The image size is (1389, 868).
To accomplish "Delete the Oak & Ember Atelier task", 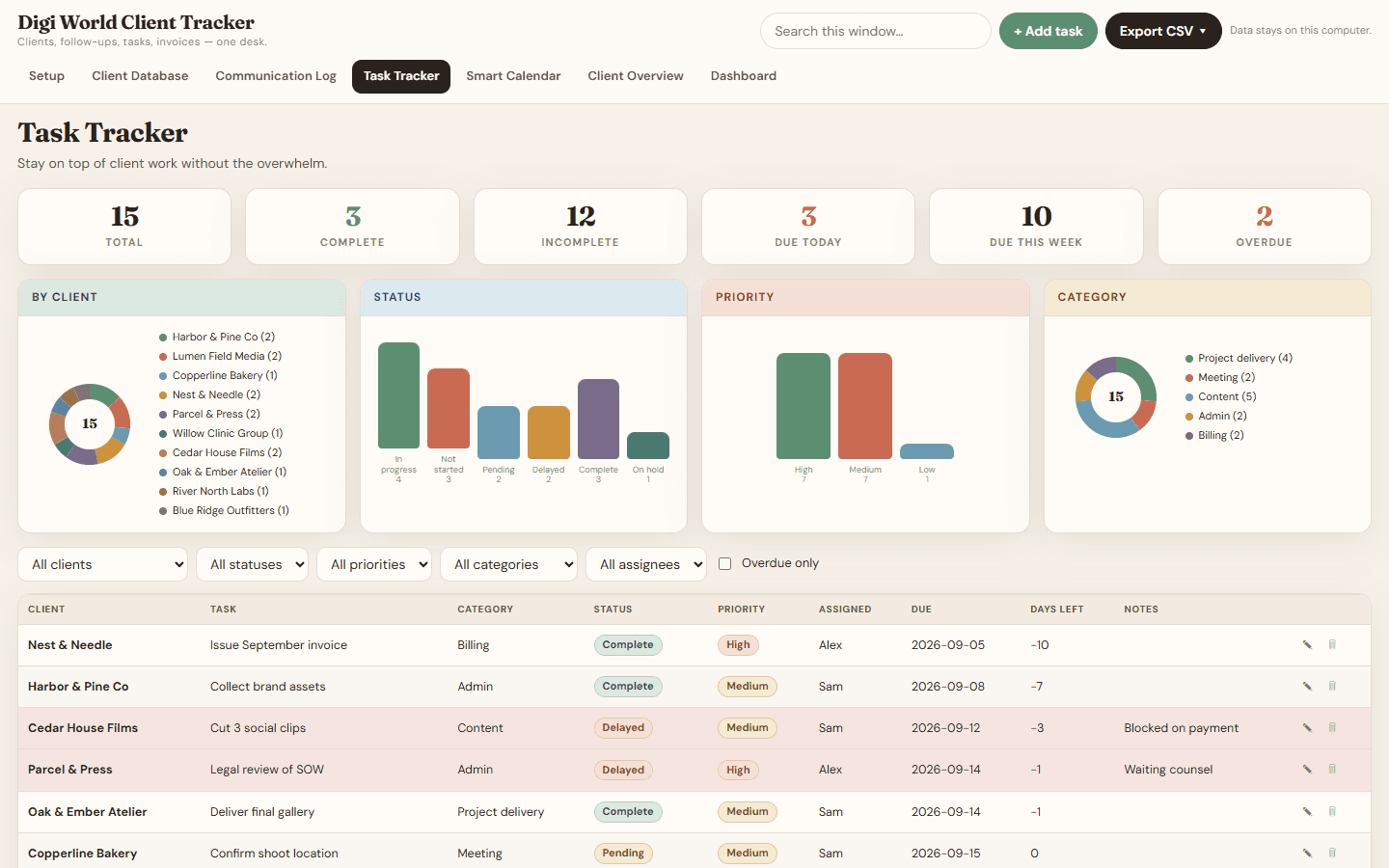I will (1332, 812).
